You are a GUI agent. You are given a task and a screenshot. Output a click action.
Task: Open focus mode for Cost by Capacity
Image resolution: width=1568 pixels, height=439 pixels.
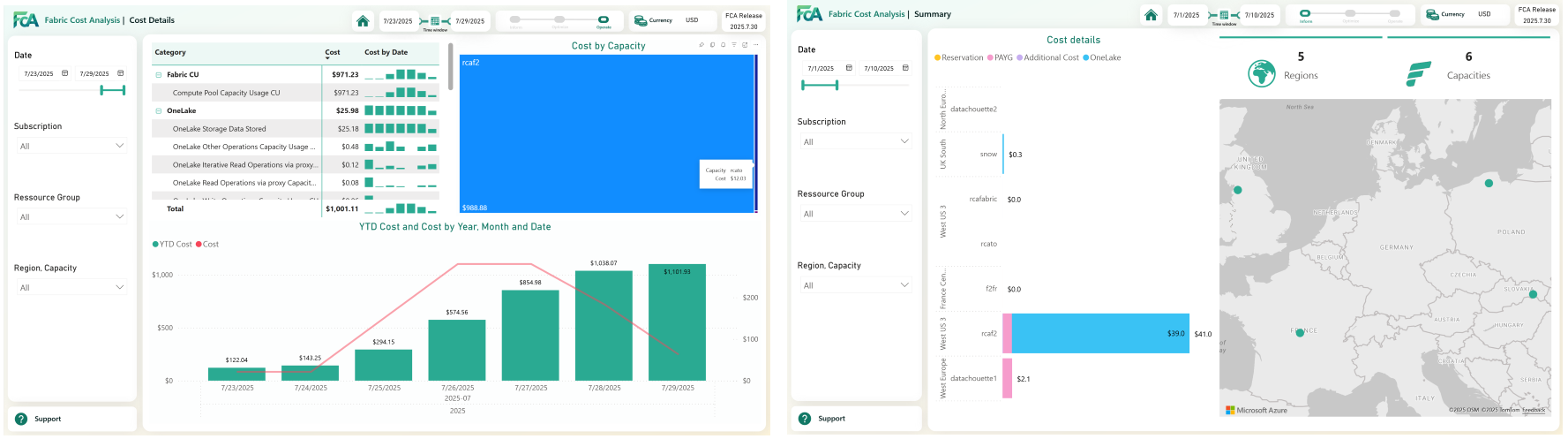click(x=745, y=45)
